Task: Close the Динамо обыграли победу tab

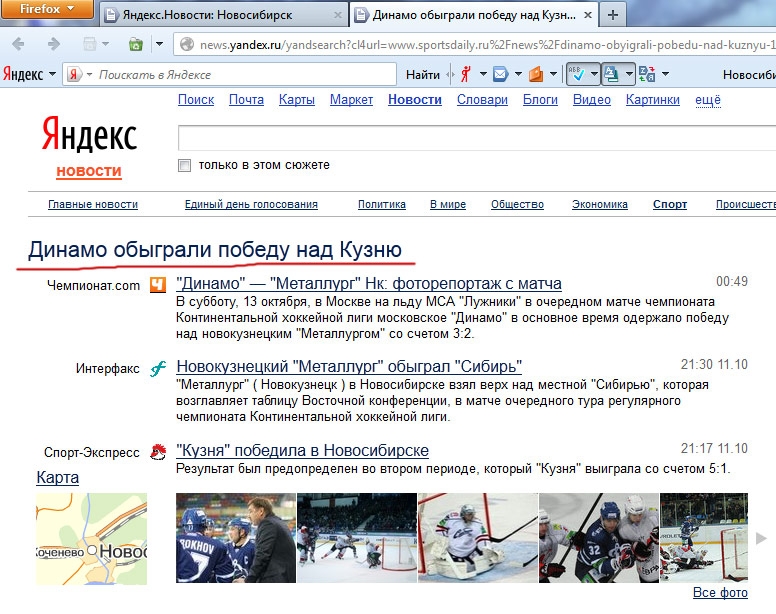Action: [588, 15]
